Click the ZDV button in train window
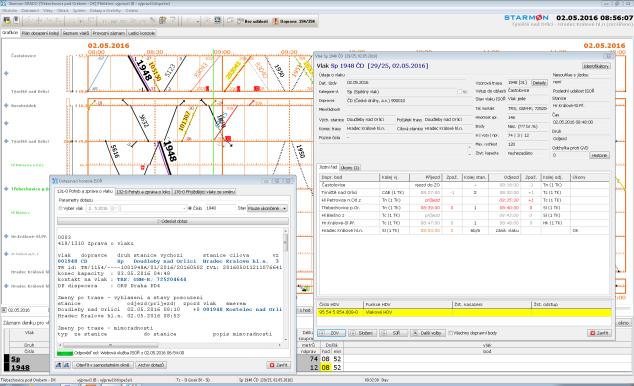Viewport: 634px width, 386px height. 332,333
